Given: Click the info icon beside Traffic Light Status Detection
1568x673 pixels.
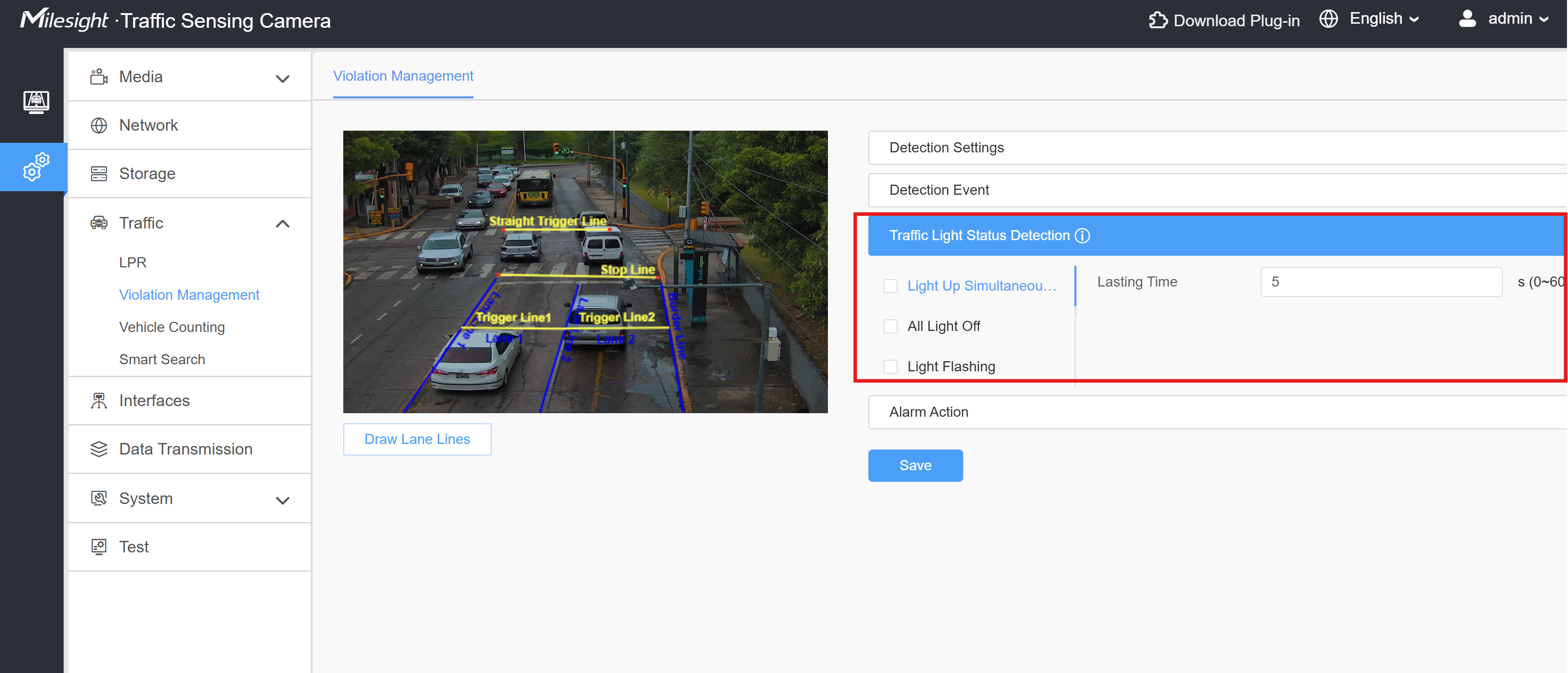Looking at the screenshot, I should 1082,236.
